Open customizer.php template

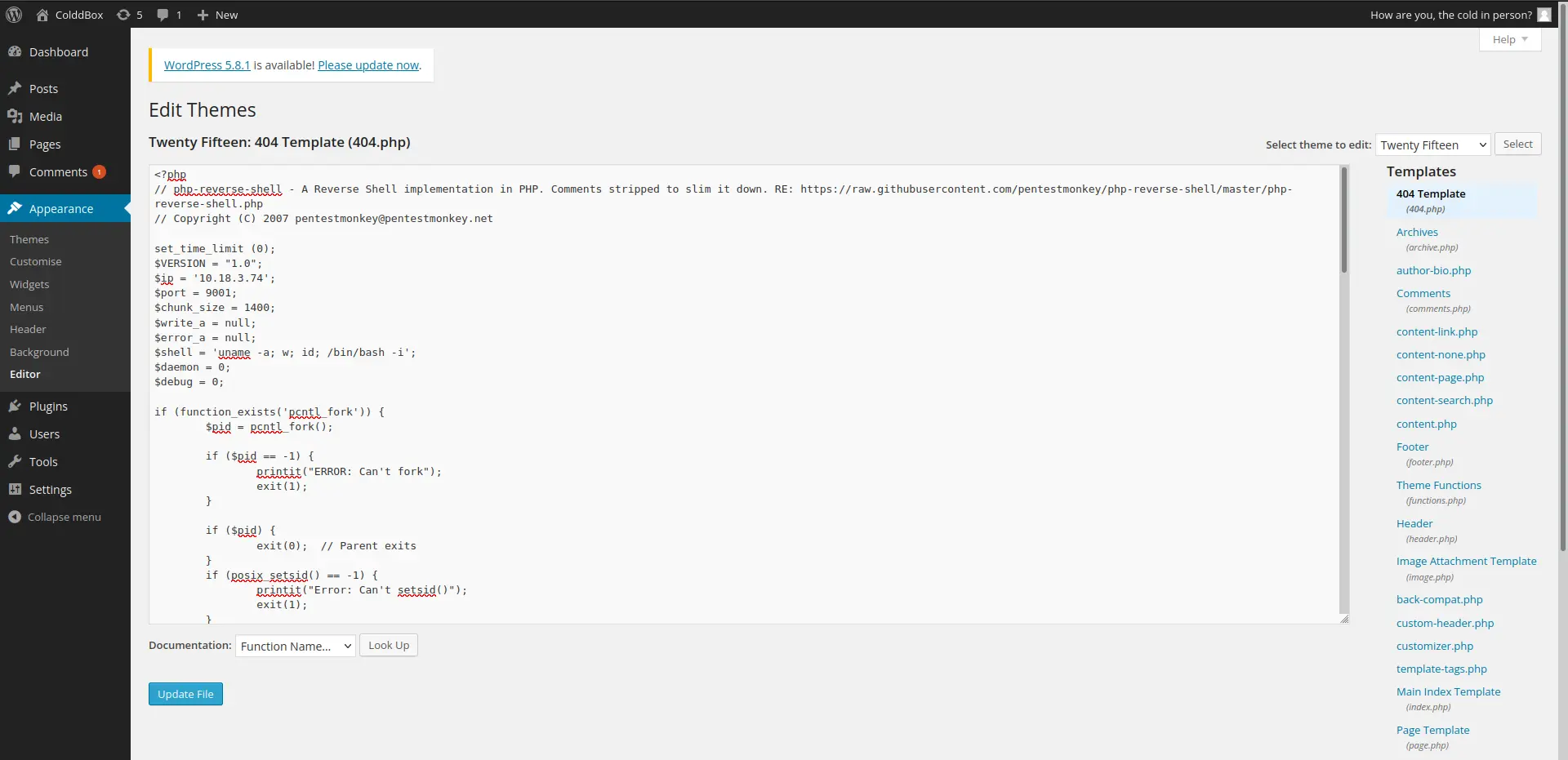coord(1434,646)
